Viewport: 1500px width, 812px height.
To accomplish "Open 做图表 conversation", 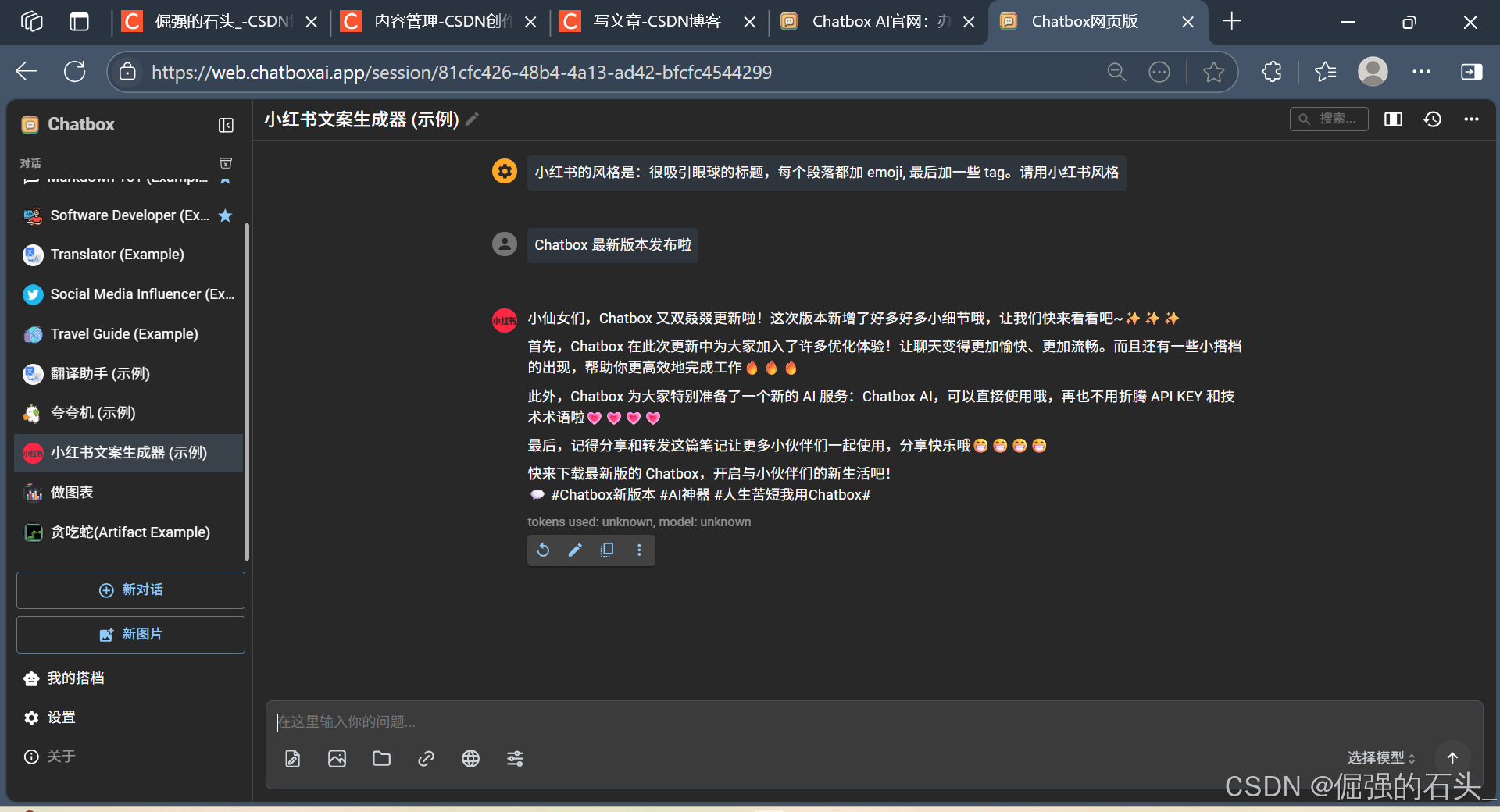I will click(x=129, y=493).
